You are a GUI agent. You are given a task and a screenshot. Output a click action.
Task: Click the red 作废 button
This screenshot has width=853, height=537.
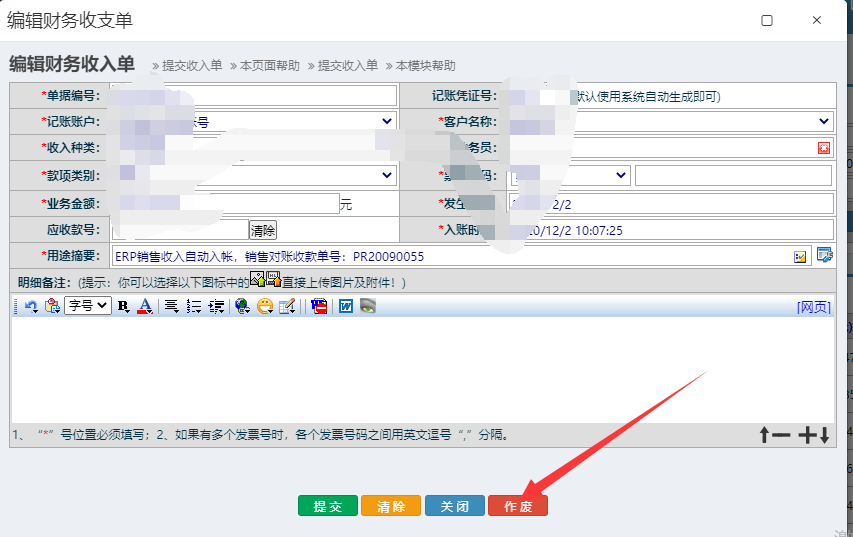[x=518, y=505]
